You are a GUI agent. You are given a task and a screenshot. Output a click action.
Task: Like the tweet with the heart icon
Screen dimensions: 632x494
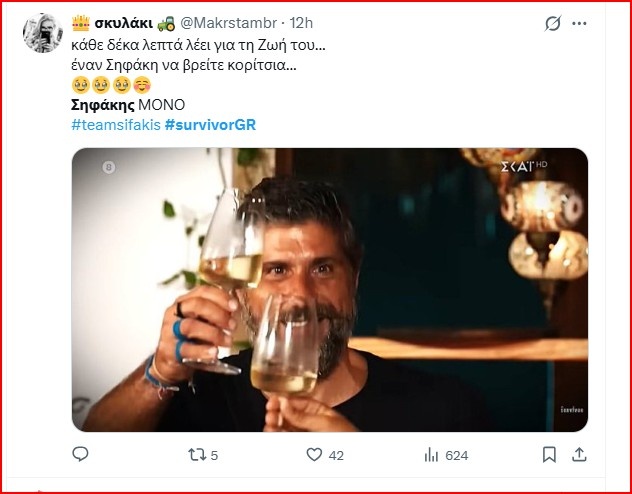pos(314,455)
